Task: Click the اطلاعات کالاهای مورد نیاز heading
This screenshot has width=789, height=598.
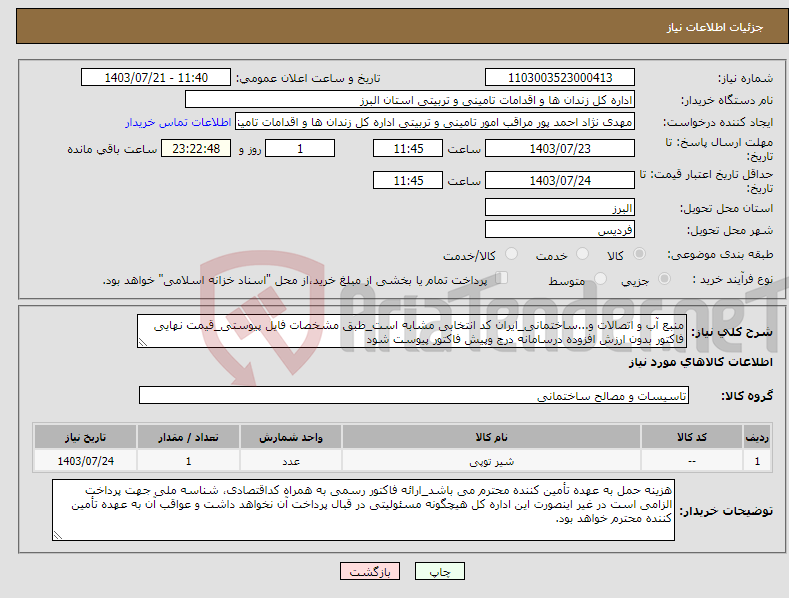Action: [x=700, y=362]
